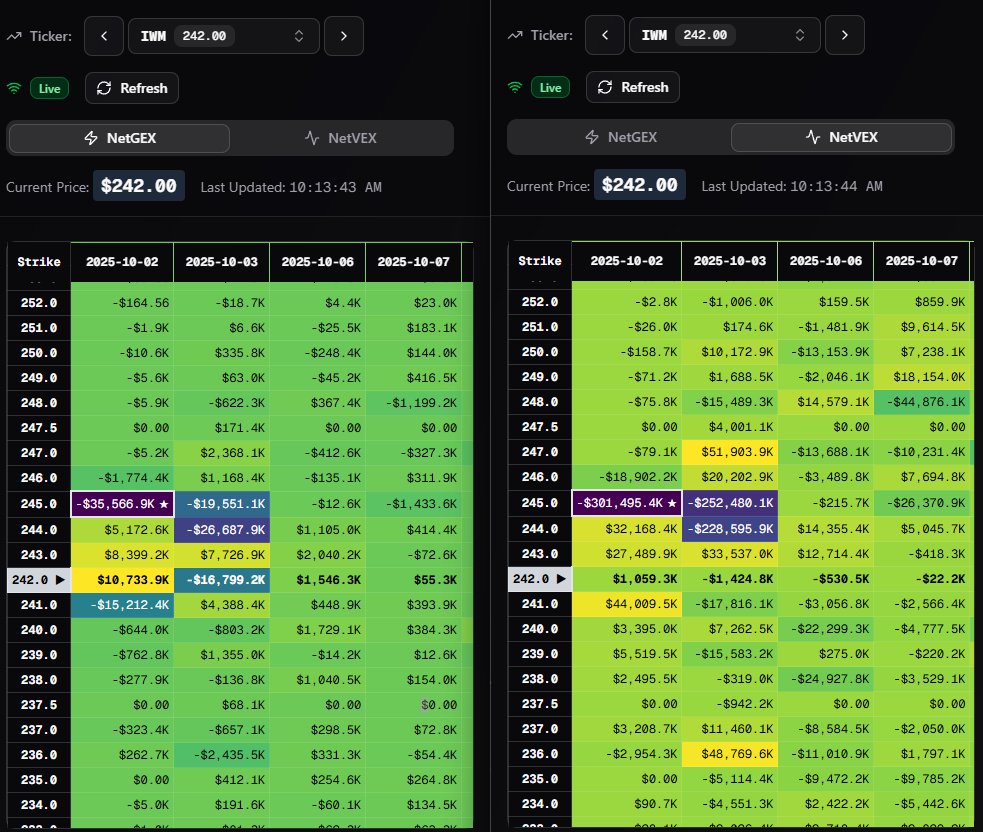Select NetGEX tab in left panel
The image size is (983, 832).
[119, 138]
